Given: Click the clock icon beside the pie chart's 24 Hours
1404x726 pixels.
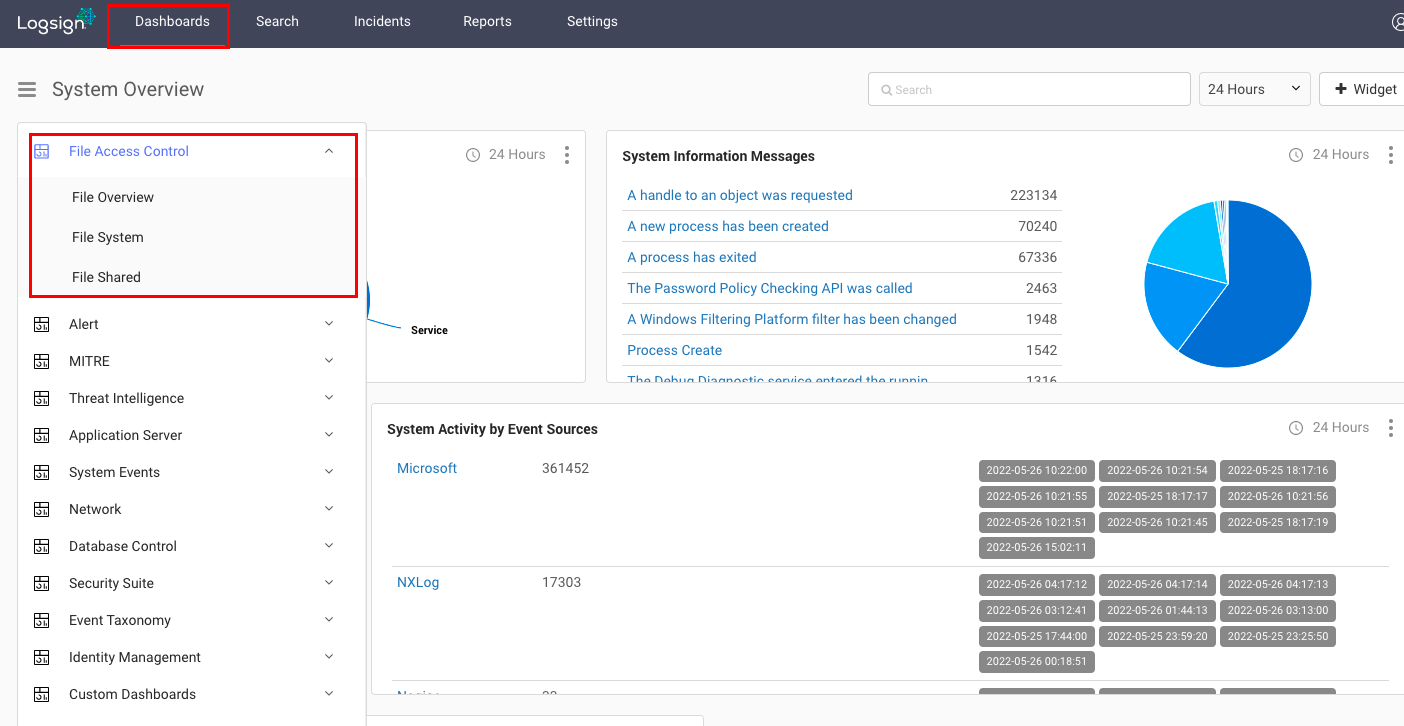Looking at the screenshot, I should 1296,154.
